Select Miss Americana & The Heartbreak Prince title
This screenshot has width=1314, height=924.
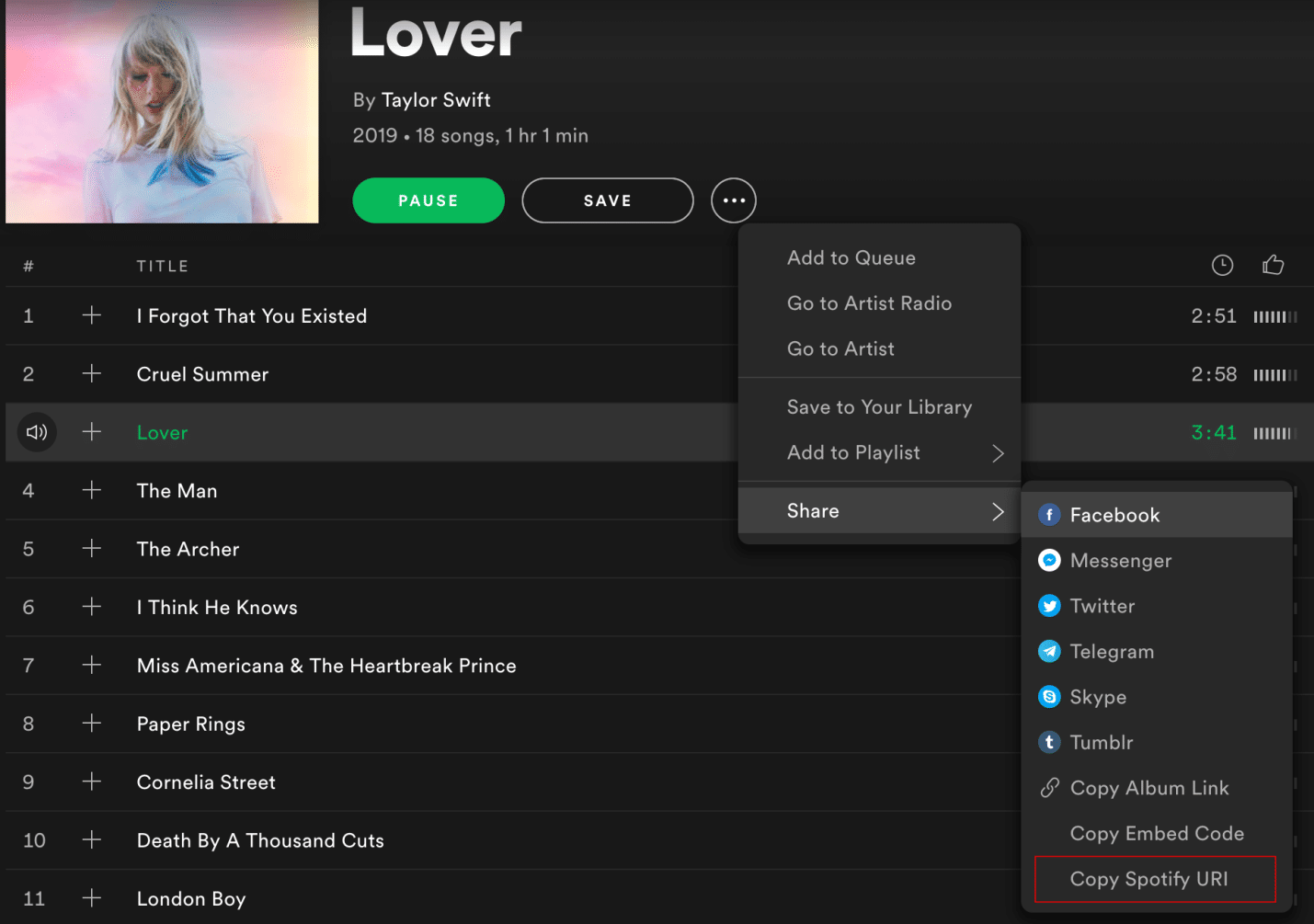coord(326,666)
